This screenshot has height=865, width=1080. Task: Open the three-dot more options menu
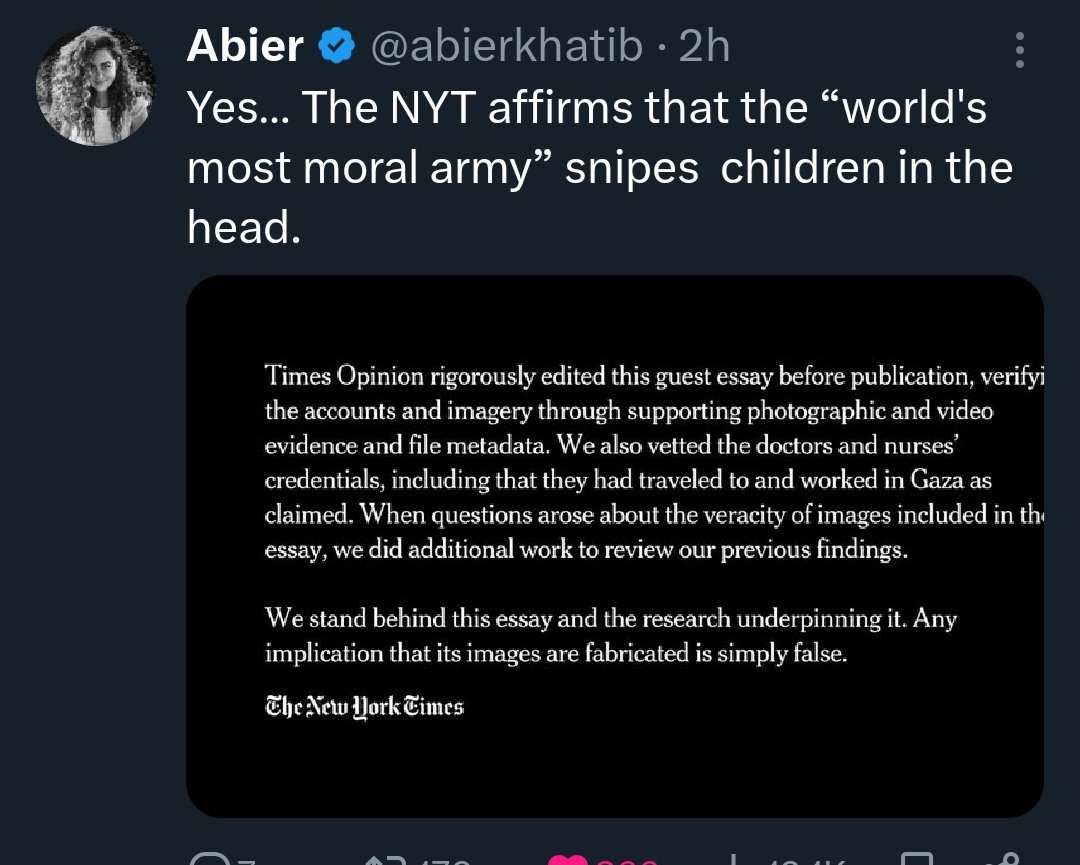tap(1019, 50)
